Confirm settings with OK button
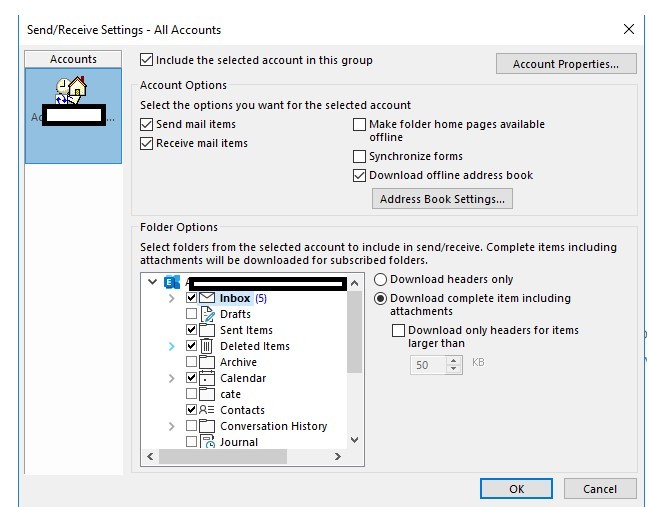 [x=516, y=489]
